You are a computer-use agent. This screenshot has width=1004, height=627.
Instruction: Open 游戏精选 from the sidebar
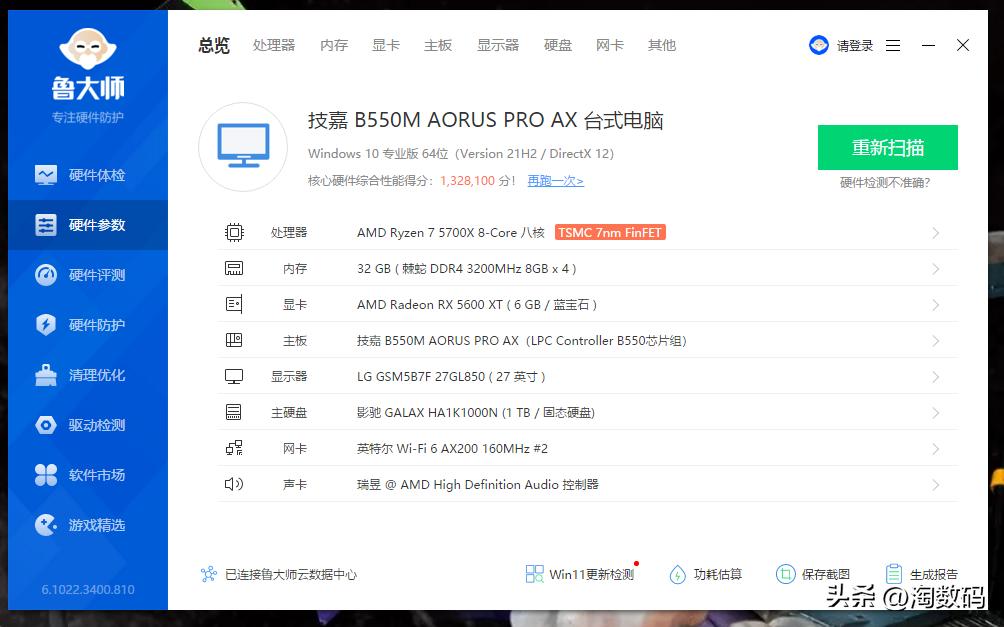tap(87, 524)
